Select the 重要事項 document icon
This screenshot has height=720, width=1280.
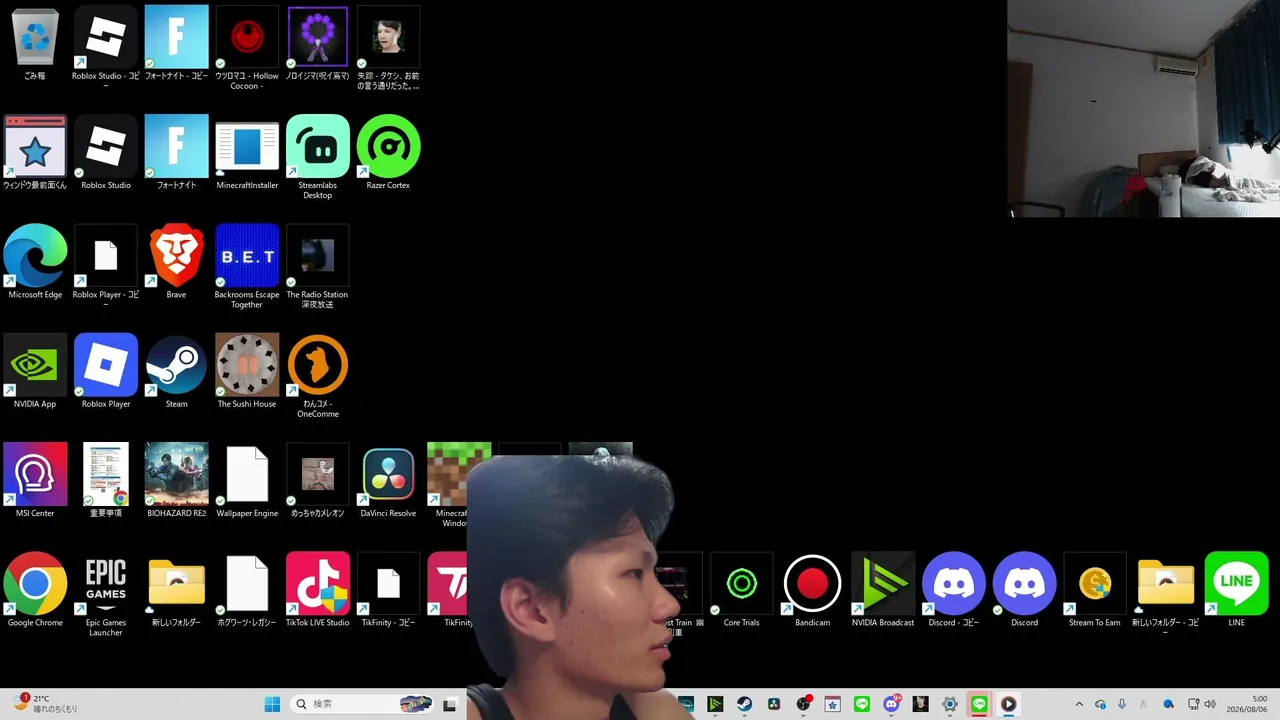pos(105,480)
